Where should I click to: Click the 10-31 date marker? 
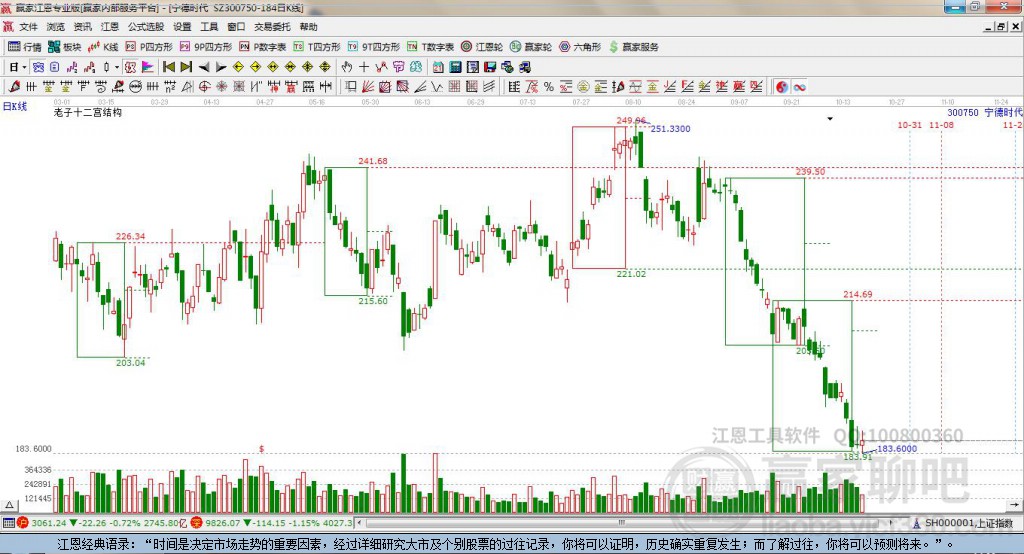pos(909,125)
